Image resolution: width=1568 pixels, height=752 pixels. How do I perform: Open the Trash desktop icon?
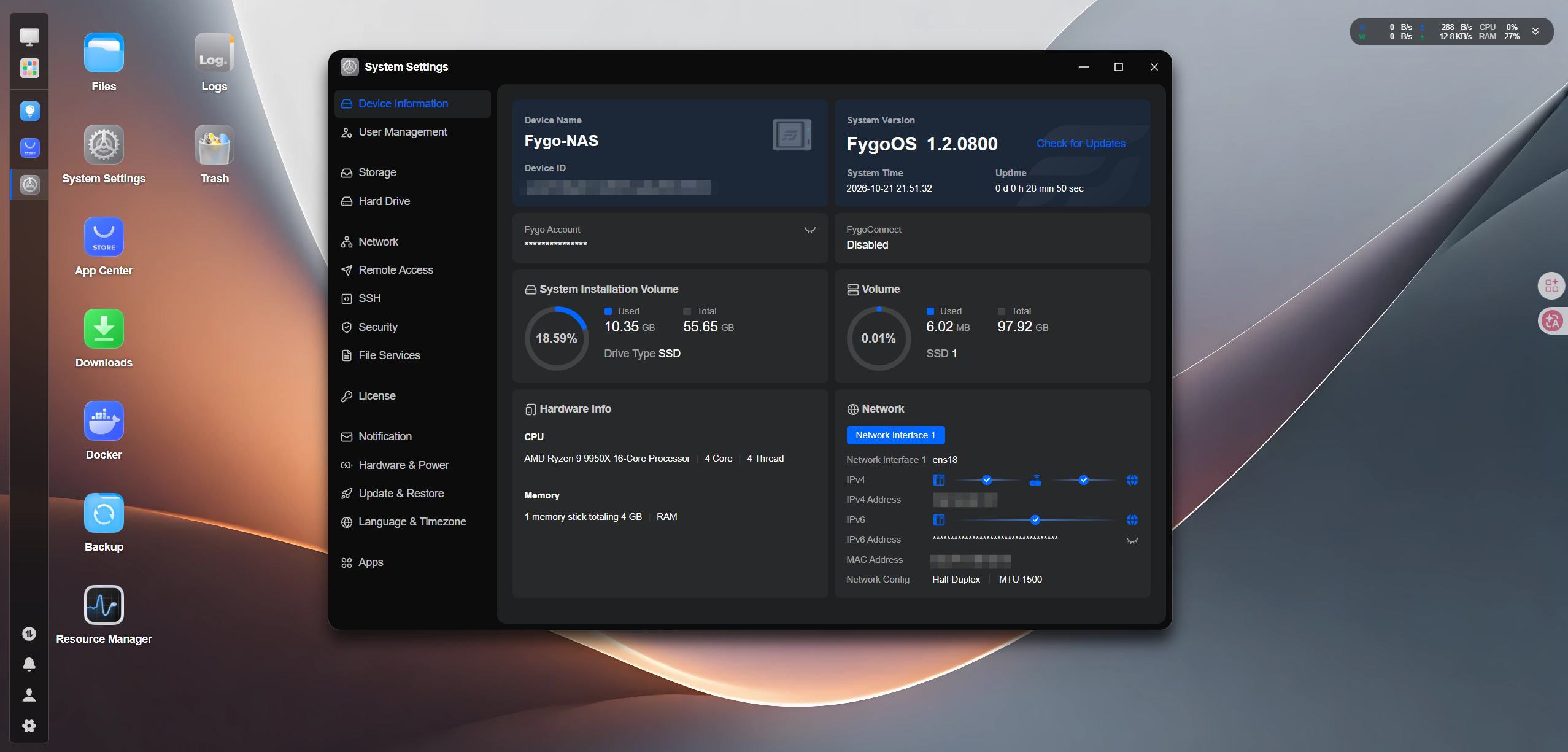pyautogui.click(x=214, y=145)
